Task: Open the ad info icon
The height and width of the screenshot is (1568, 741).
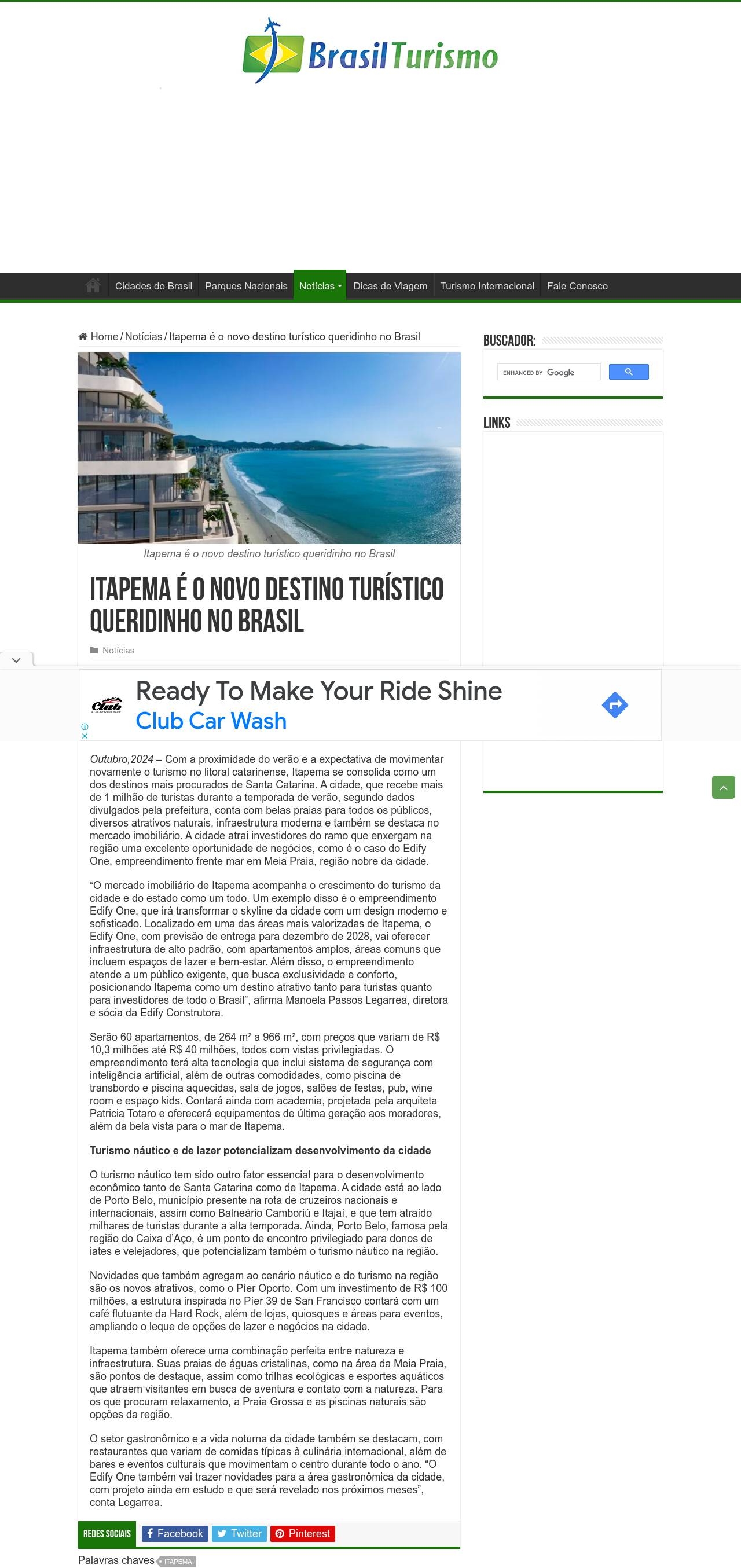Action: [85, 726]
